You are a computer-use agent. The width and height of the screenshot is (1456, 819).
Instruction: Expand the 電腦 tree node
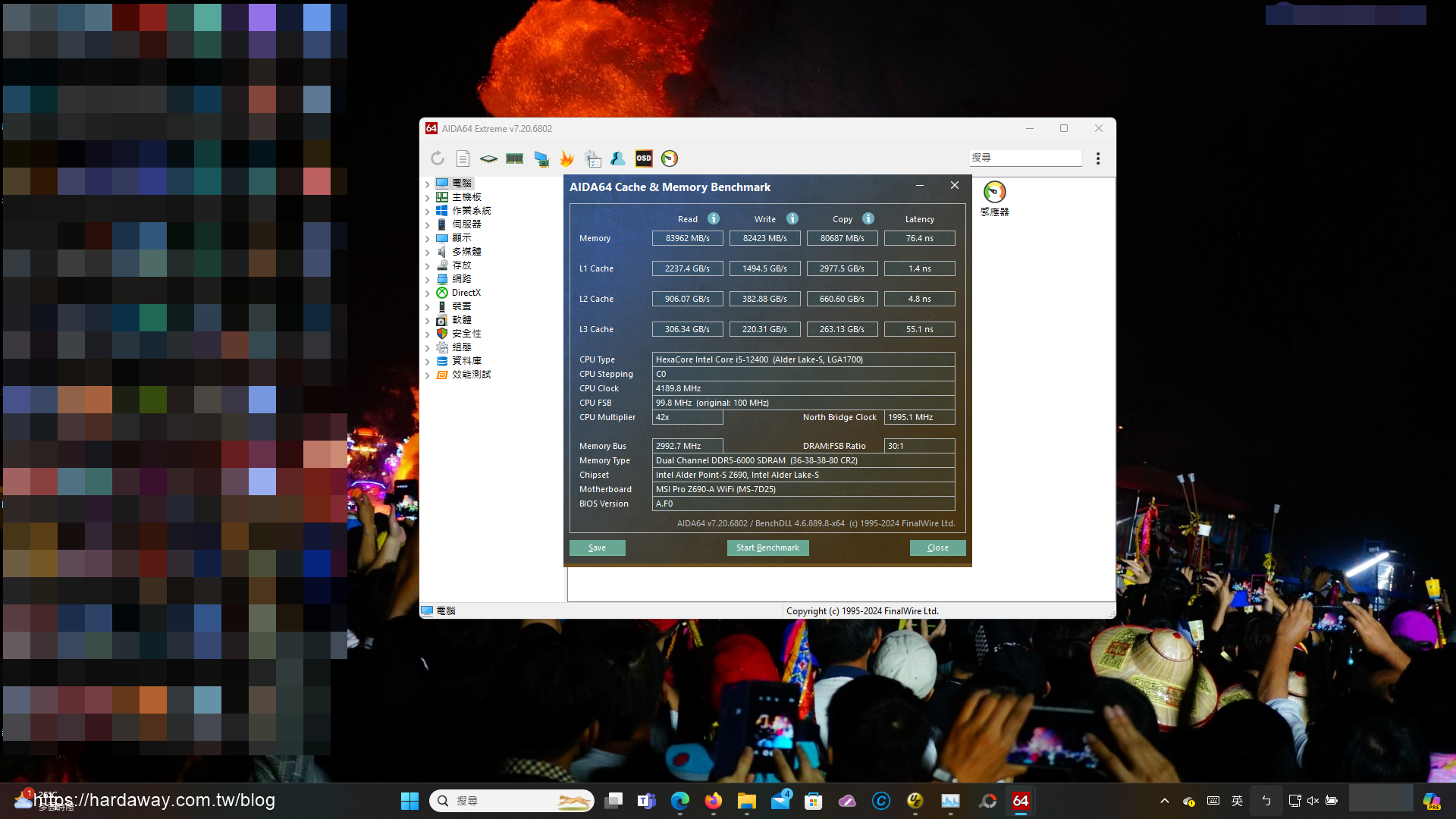[427, 184]
